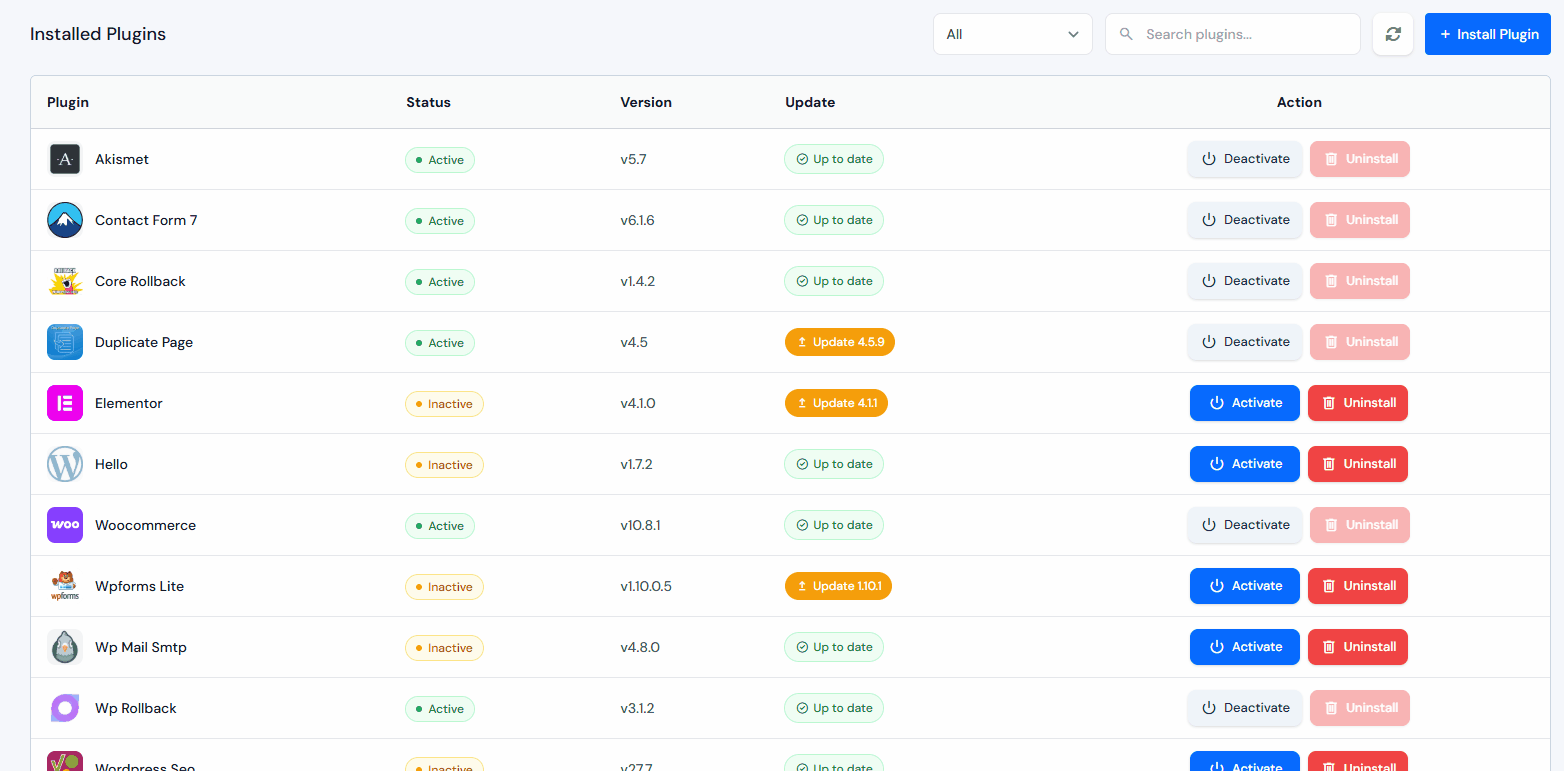Click the Update 4.1.1 badge for Elementor
1564x771 pixels.
click(836, 403)
